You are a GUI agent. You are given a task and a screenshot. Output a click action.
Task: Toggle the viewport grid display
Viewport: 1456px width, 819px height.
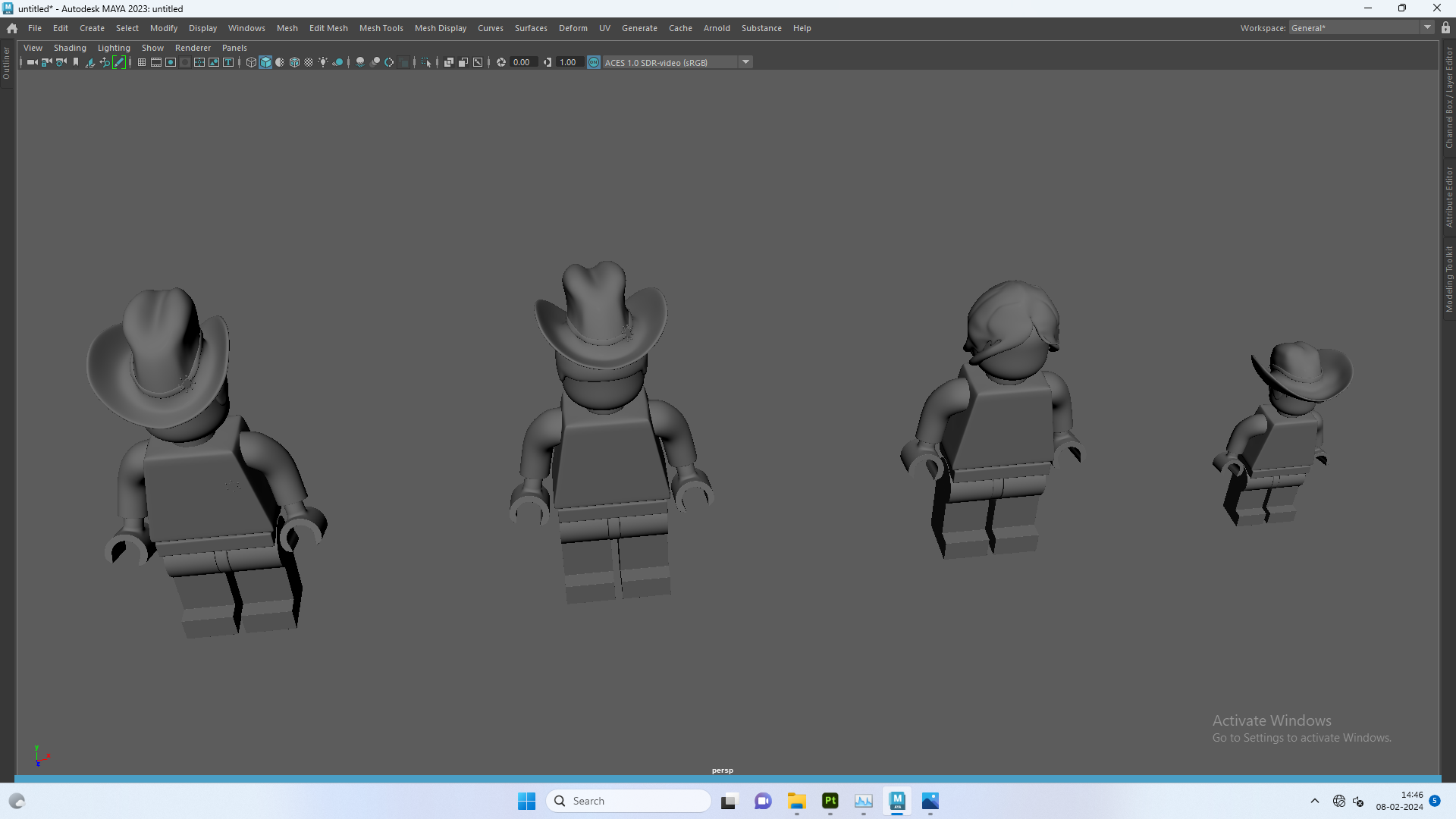click(142, 62)
